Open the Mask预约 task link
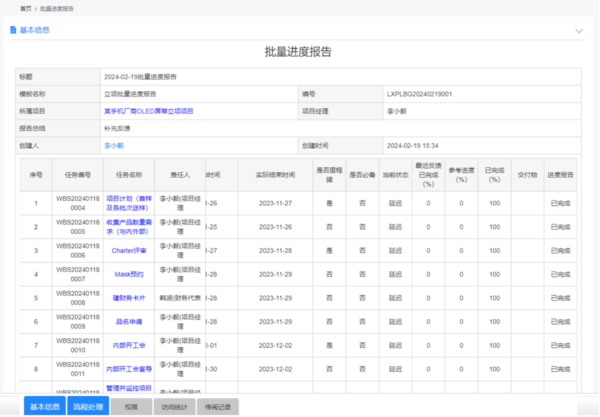Image resolution: width=600 pixels, height=417 pixels. coord(128,274)
